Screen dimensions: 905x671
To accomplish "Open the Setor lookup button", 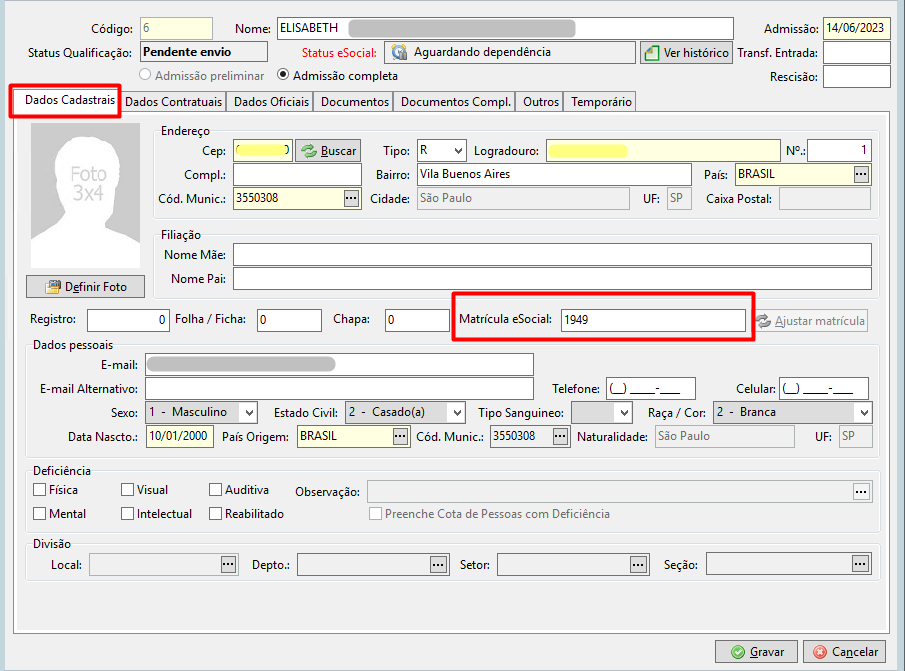I will [638, 564].
